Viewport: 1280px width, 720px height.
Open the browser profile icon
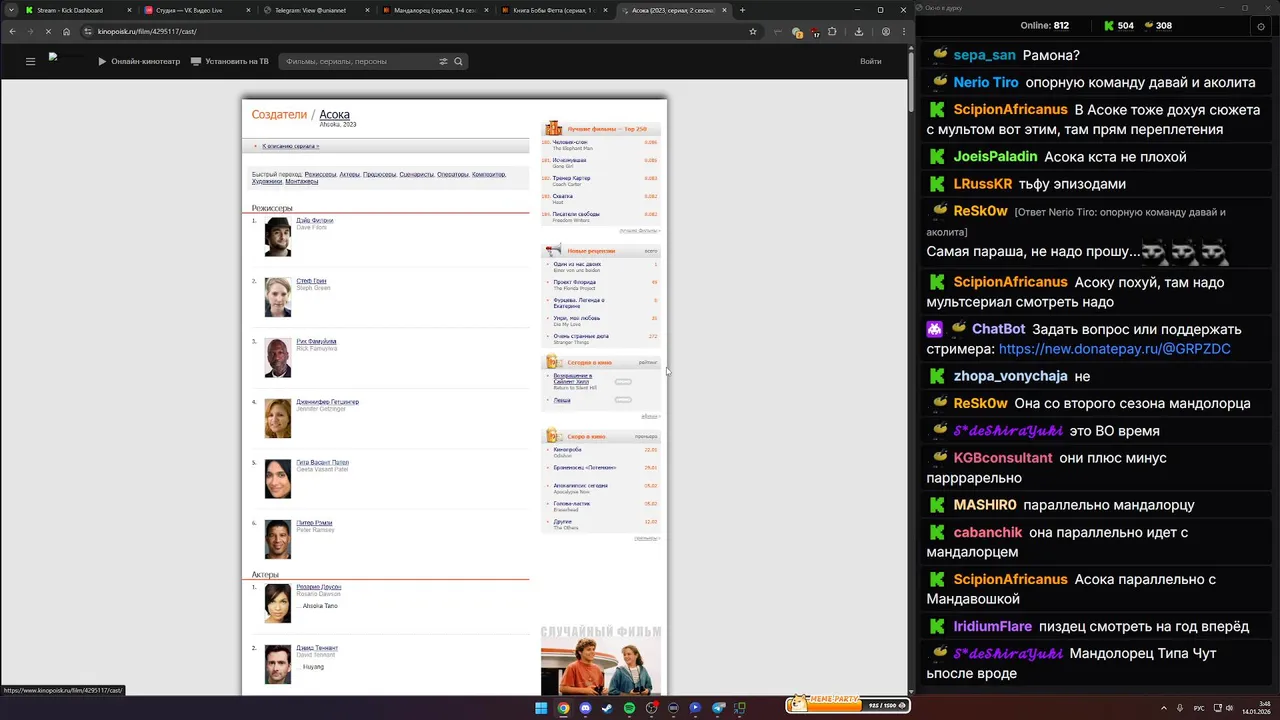[x=886, y=31]
